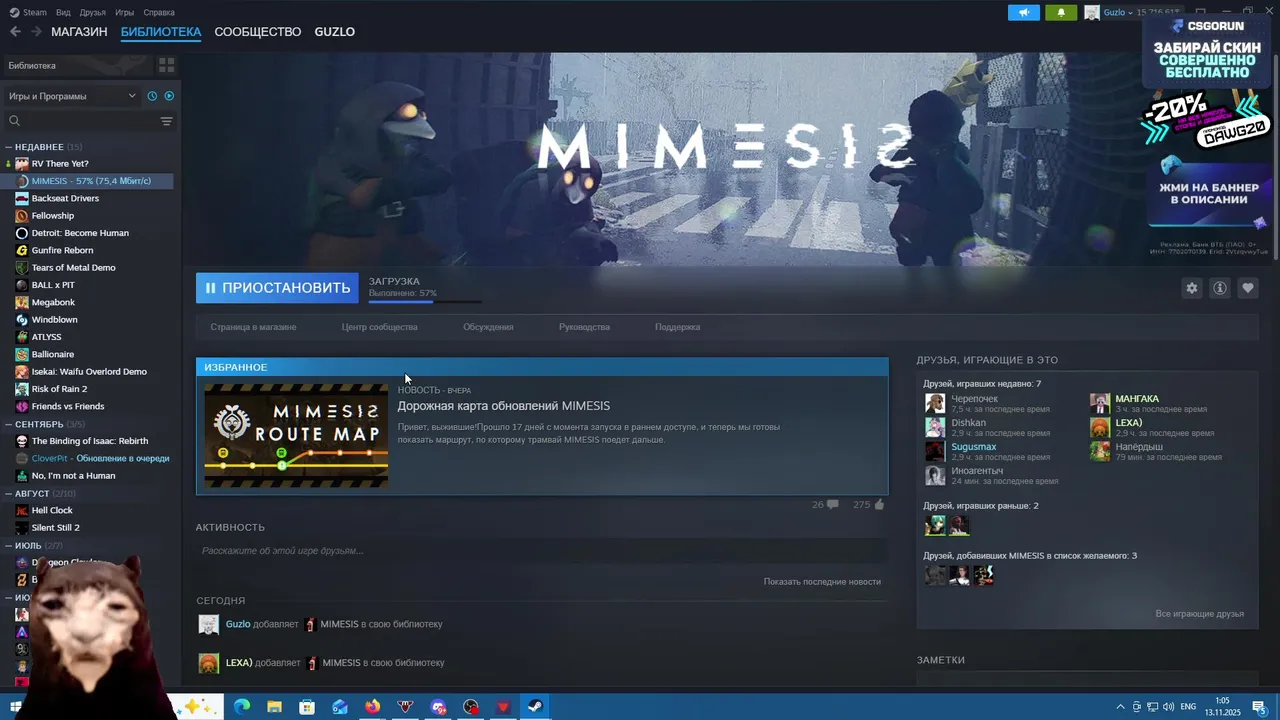Open Игры и Программы dropdown
This screenshot has width=1280, height=720.
click(x=72, y=96)
